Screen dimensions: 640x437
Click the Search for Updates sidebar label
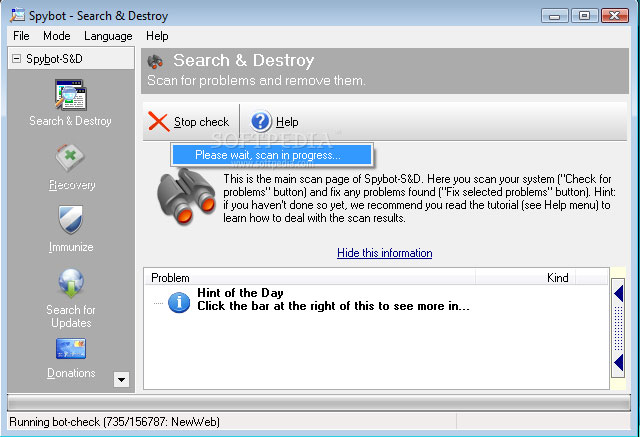(71, 316)
